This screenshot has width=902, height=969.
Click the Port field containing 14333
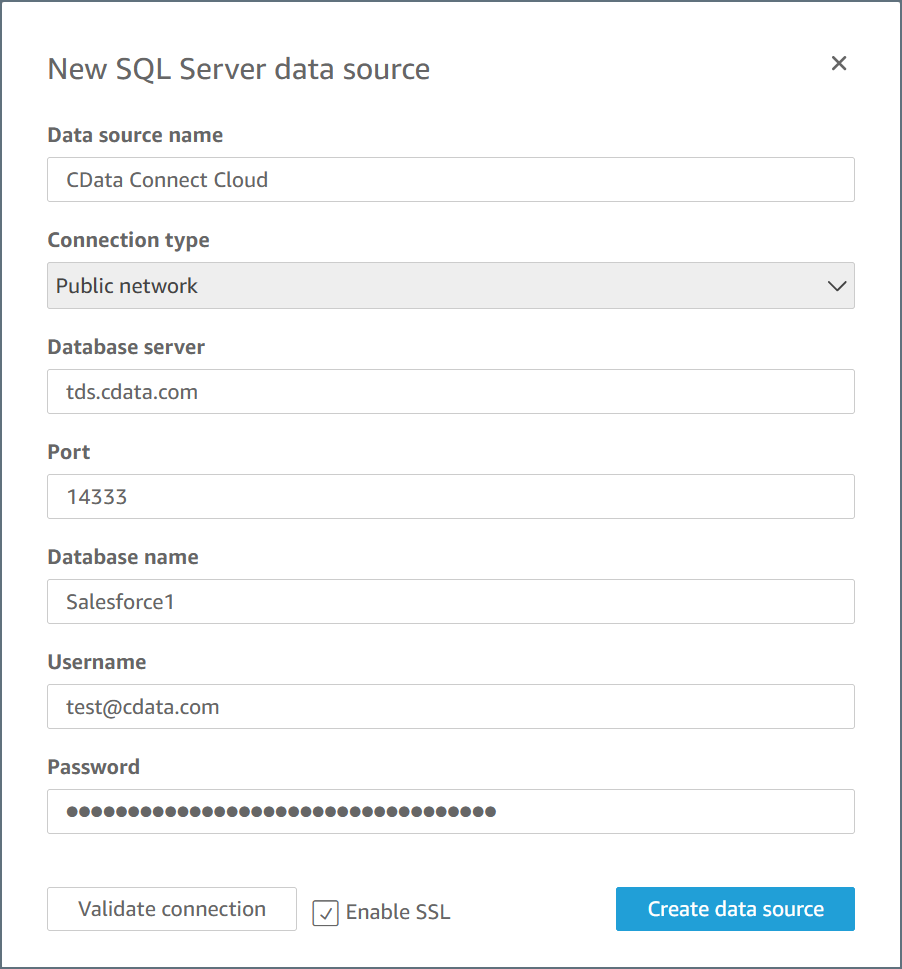click(x=450, y=496)
